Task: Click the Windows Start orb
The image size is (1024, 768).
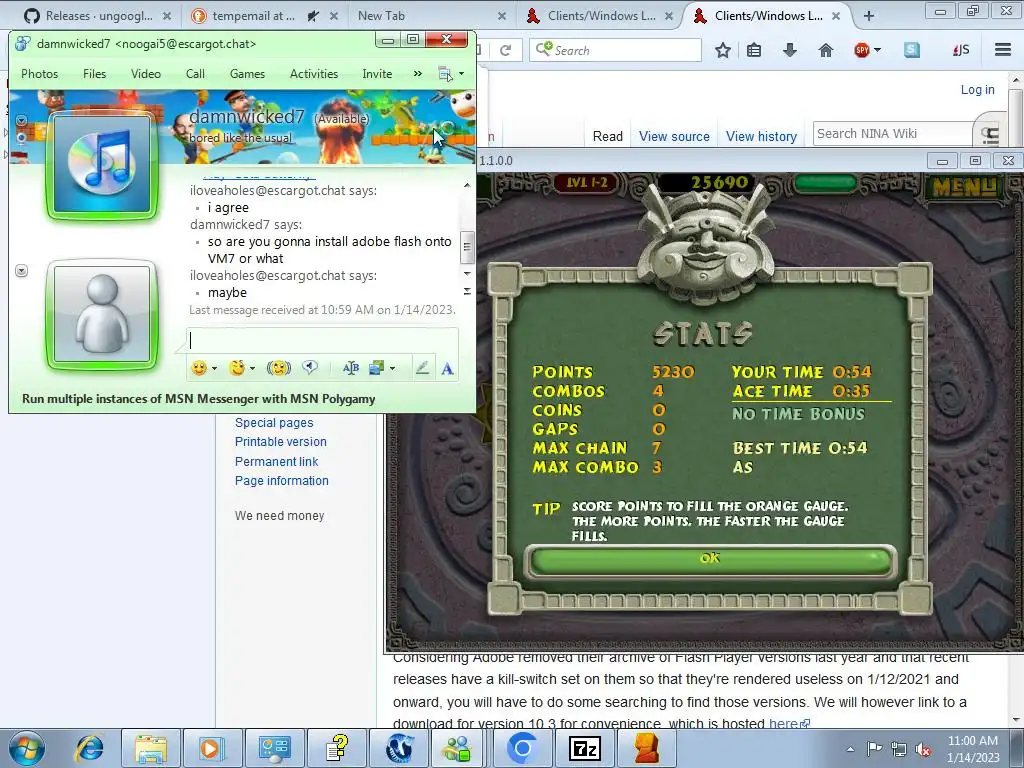Action: pos(27,749)
